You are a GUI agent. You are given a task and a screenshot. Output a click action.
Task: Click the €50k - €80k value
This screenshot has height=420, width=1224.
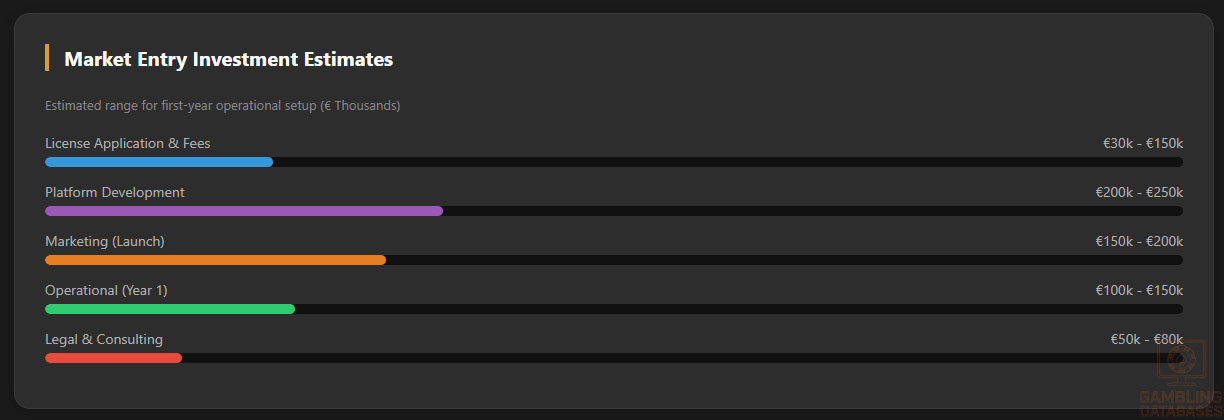point(1146,339)
